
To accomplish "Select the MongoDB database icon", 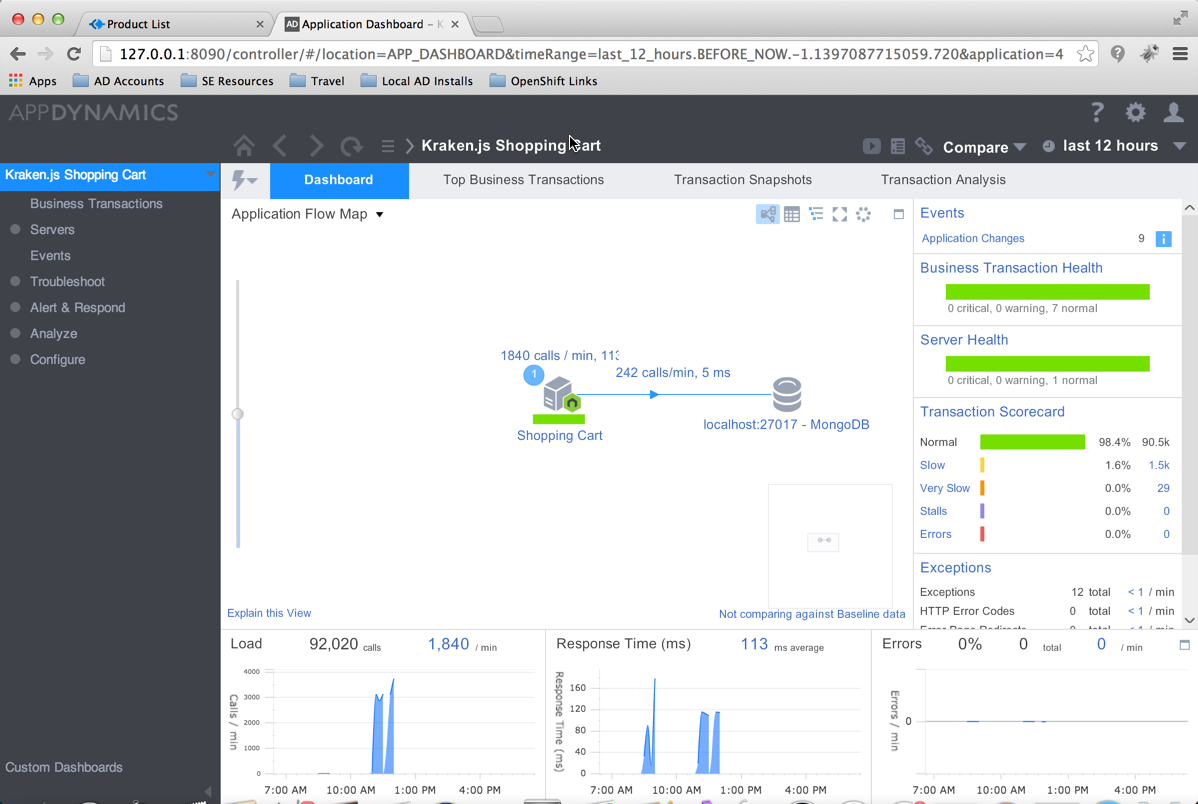I will pos(787,394).
